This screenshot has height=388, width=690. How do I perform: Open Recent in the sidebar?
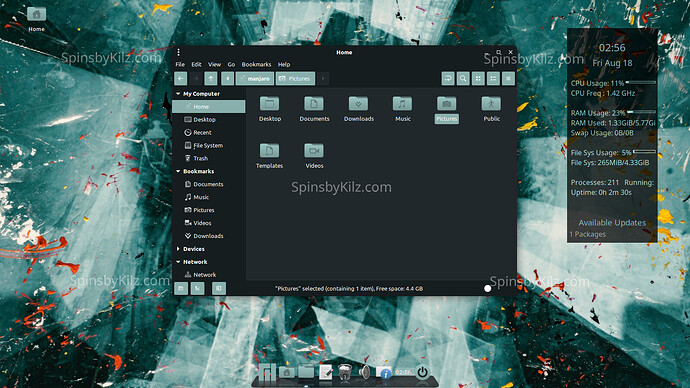209,132
